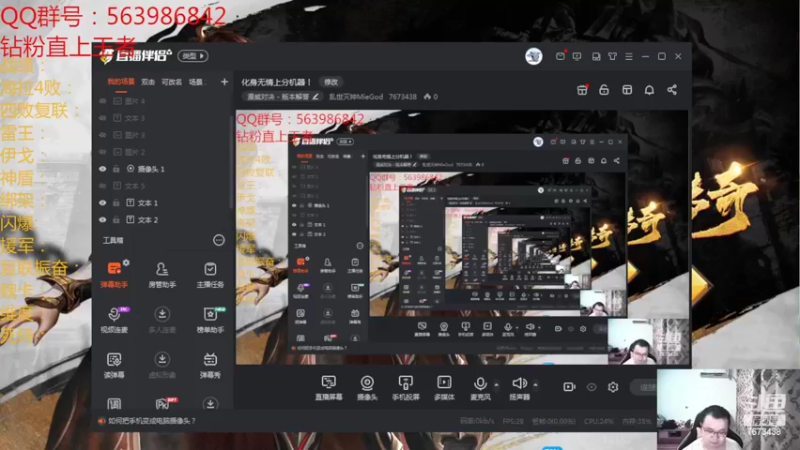The height and width of the screenshot is (450, 800).
Task: Open the hamburger menu in title bar
Action: (629, 56)
